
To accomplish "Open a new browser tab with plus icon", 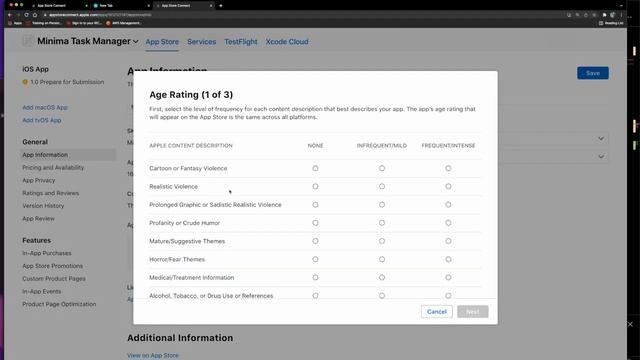I will pos(221,6).
